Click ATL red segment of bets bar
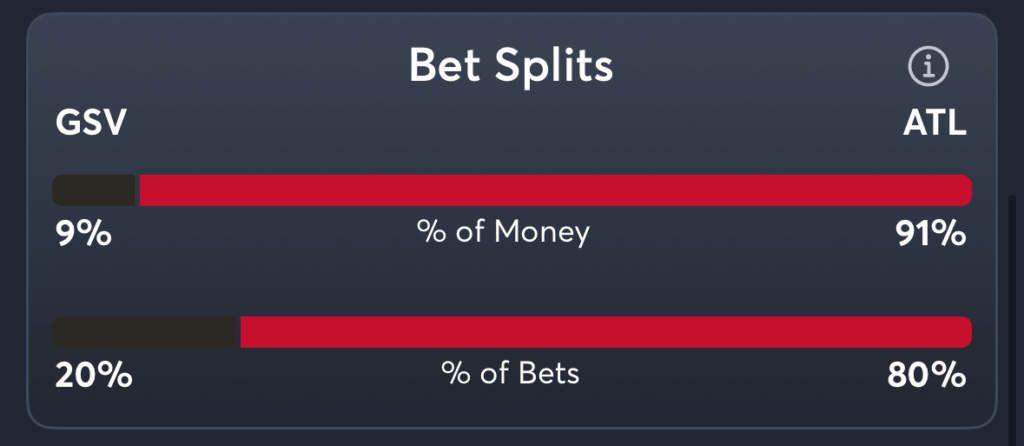Image resolution: width=1024 pixels, height=446 pixels. pos(606,332)
